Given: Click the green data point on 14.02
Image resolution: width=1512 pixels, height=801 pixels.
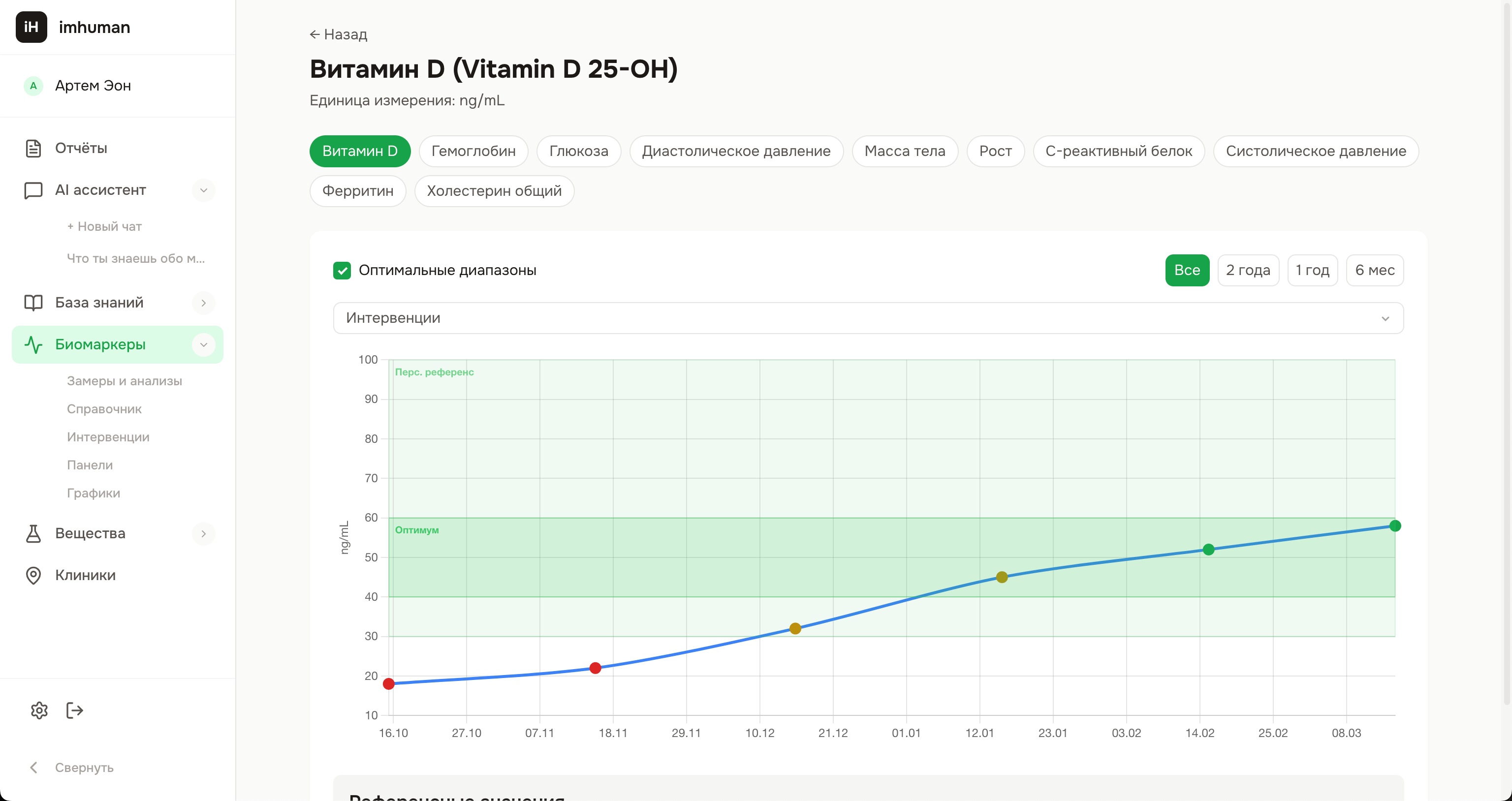Looking at the screenshot, I should click(1208, 549).
